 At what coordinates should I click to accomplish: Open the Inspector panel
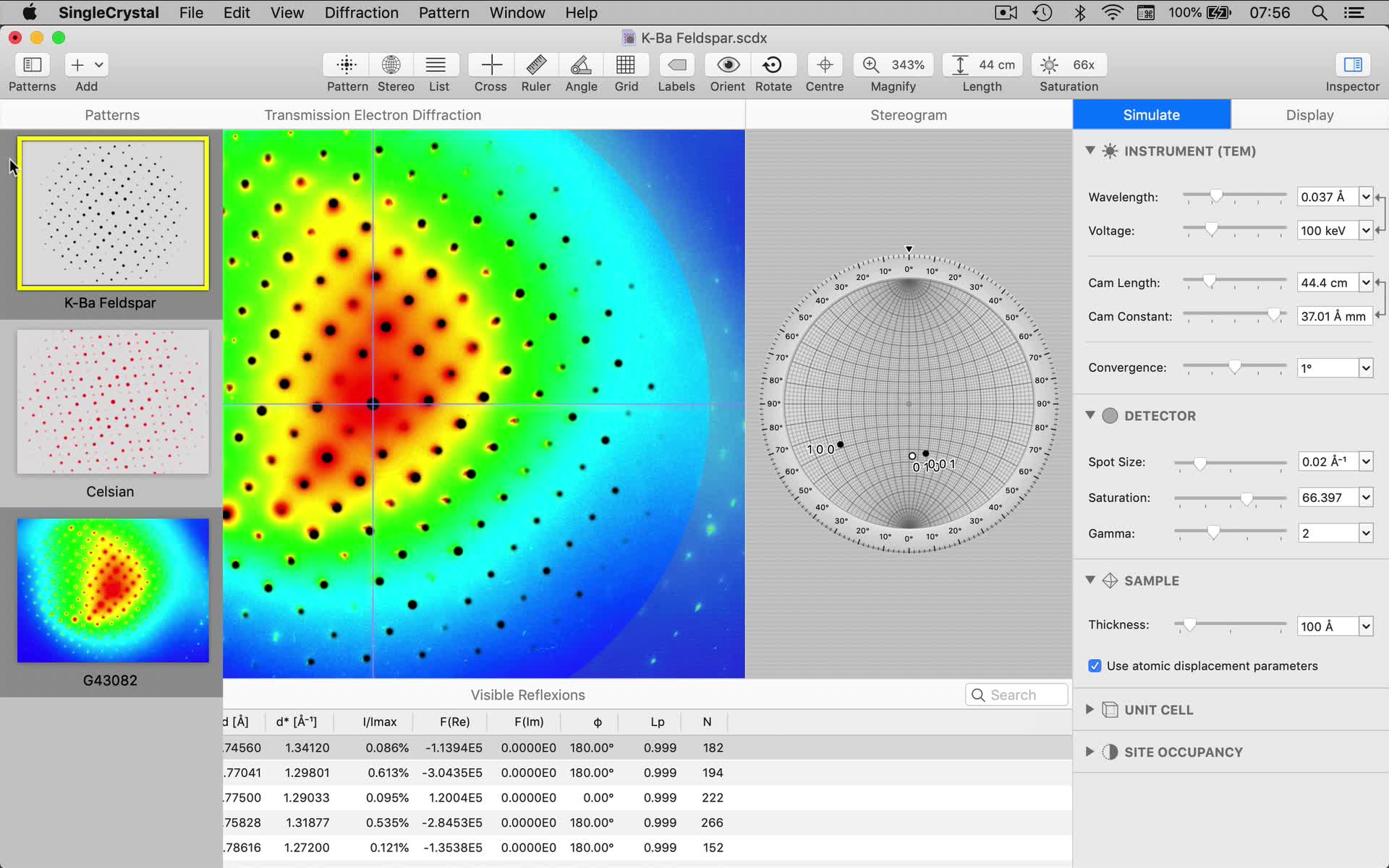[1352, 65]
